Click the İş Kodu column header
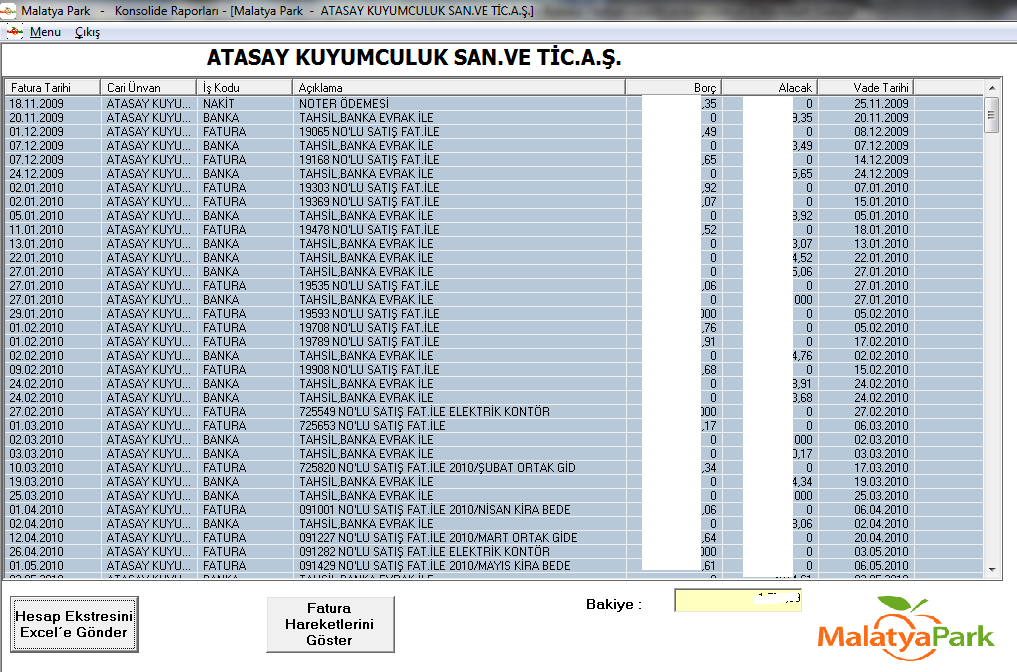The height and width of the screenshot is (672, 1017). click(245, 88)
